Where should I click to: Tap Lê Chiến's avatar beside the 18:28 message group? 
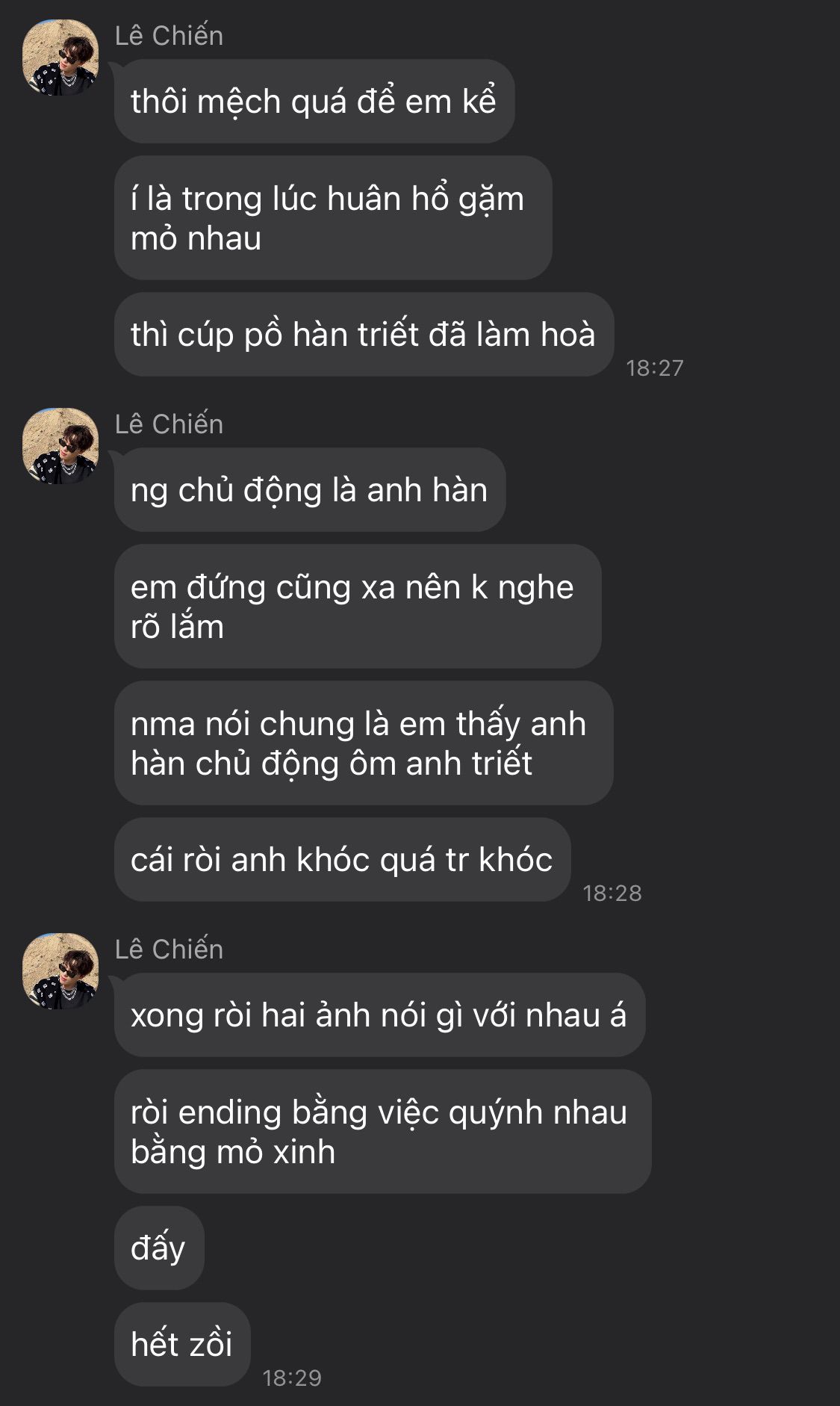coord(61,446)
